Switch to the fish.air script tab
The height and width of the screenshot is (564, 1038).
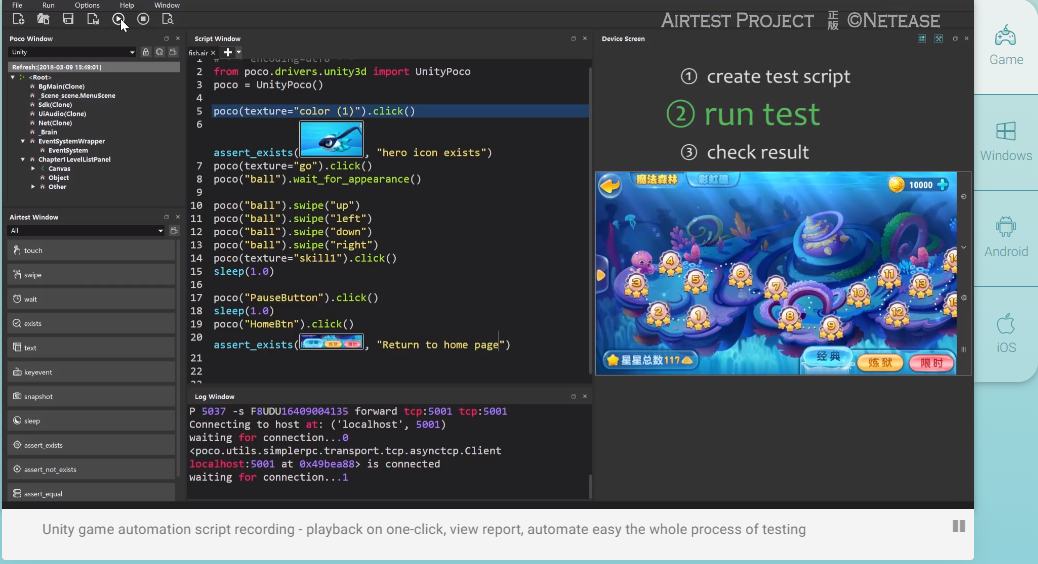tap(198, 52)
